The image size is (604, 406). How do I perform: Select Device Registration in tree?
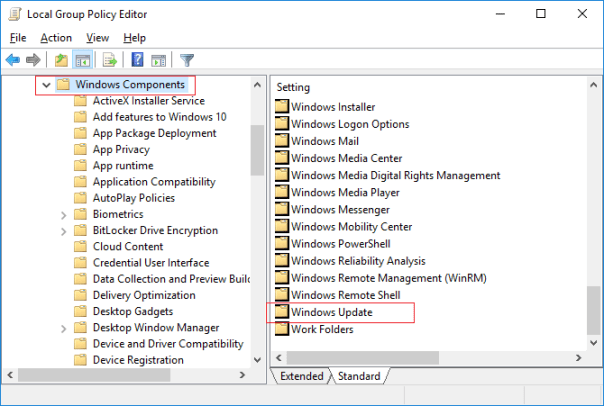pyautogui.click(x=138, y=360)
